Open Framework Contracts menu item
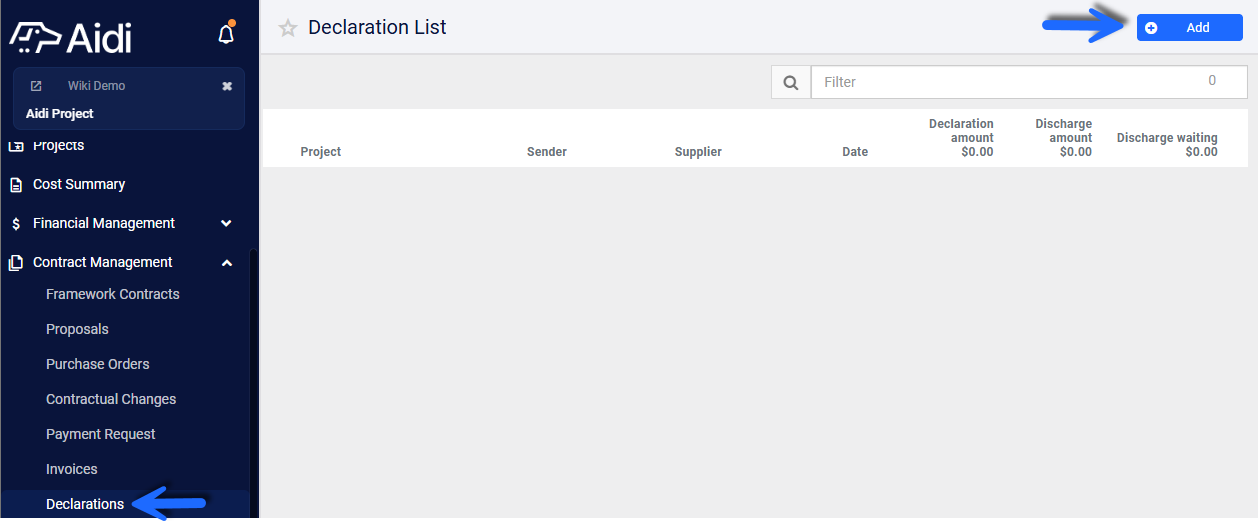The width and height of the screenshot is (1258, 523). (113, 294)
